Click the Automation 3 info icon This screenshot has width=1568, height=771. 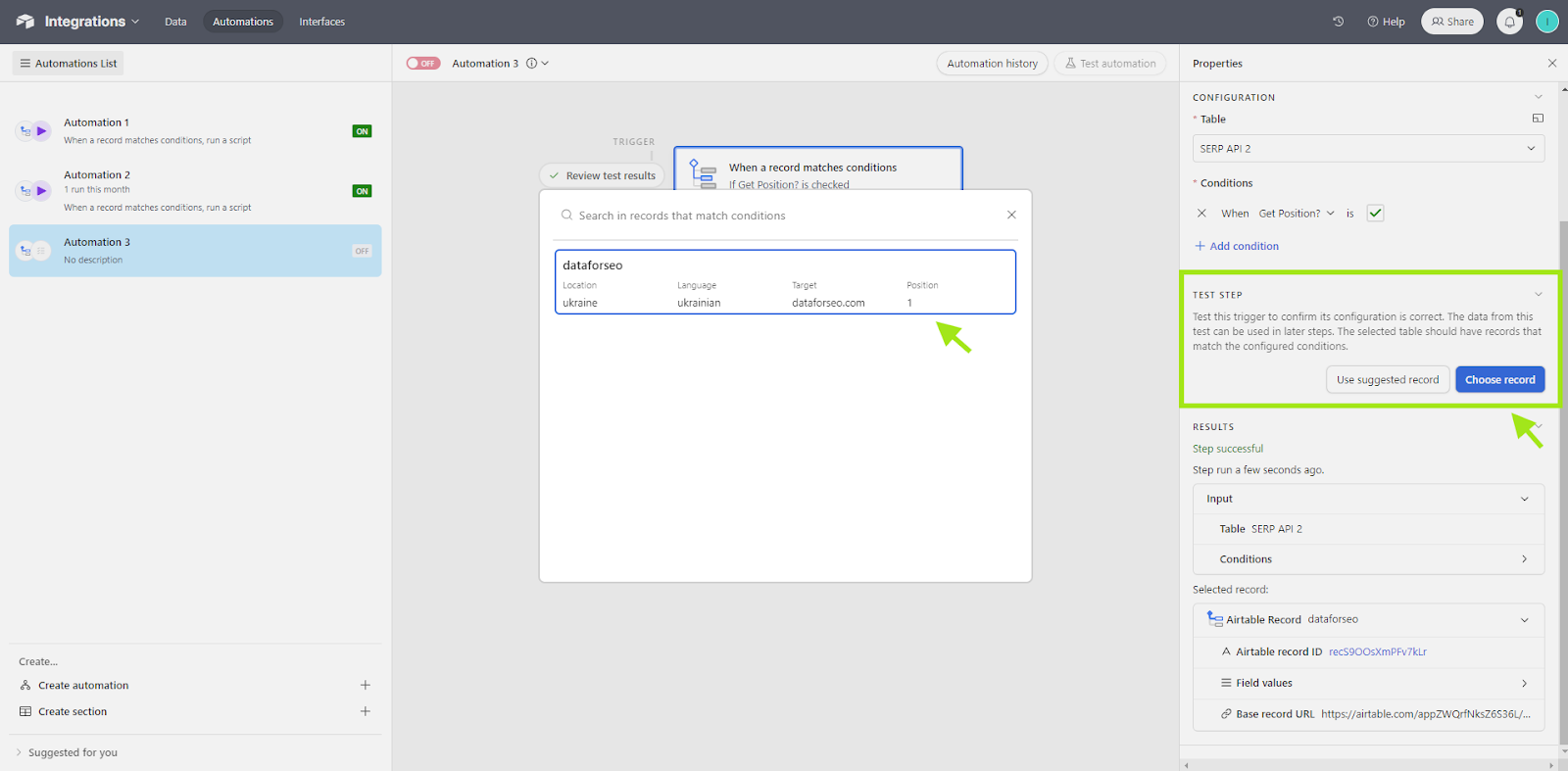531,63
